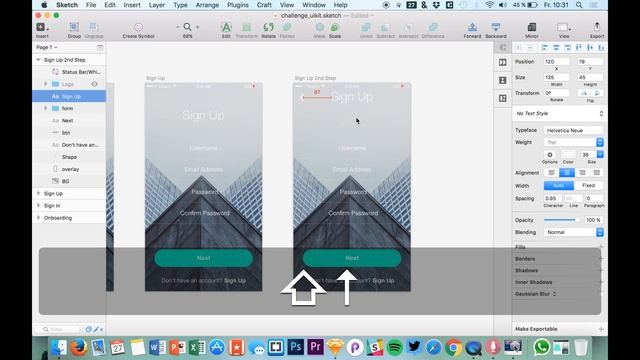The height and width of the screenshot is (360, 640).
Task: Open the View toolbar button
Action: (564, 27)
